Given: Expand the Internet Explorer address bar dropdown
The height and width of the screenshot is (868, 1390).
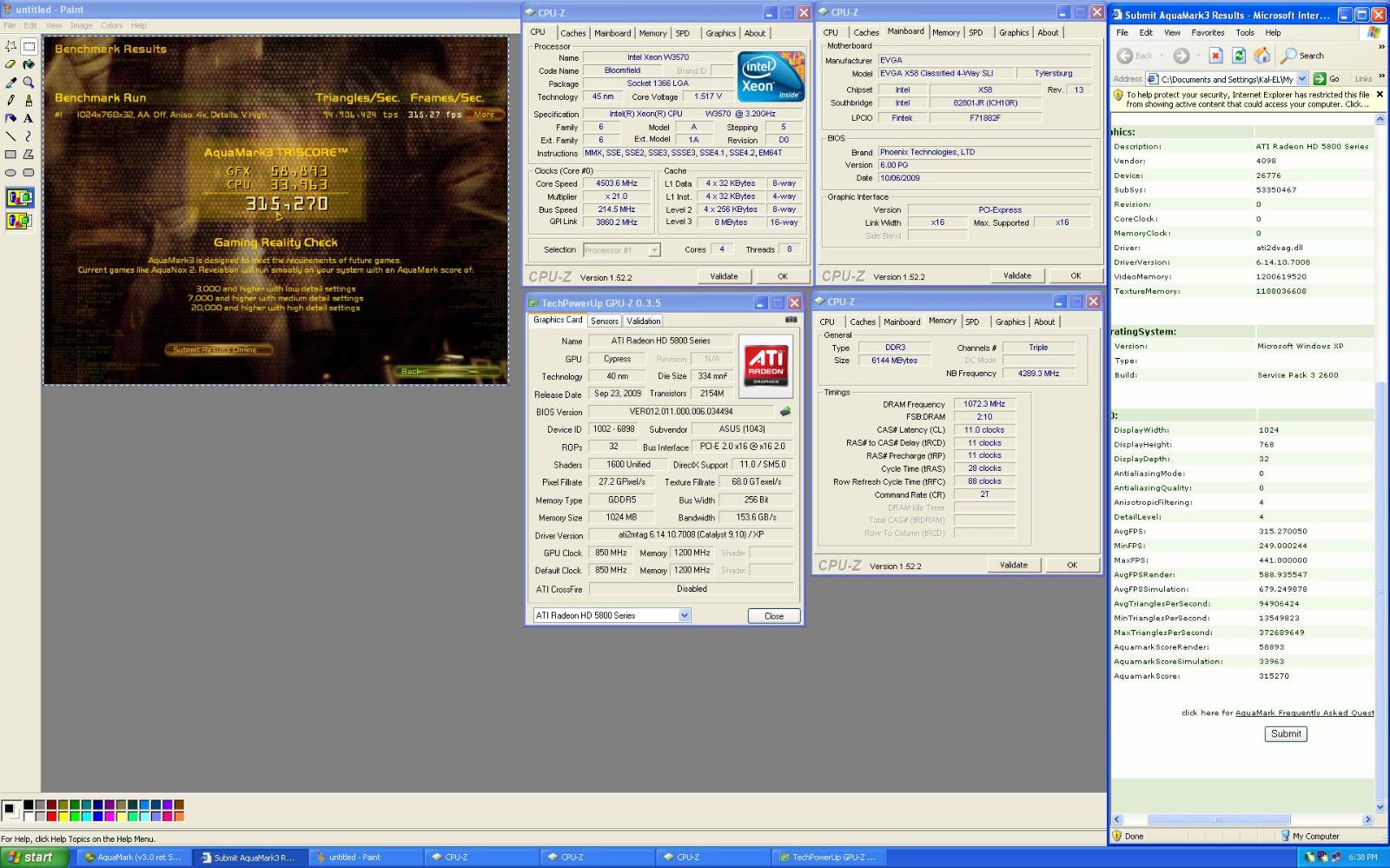Looking at the screenshot, I should point(1302,79).
